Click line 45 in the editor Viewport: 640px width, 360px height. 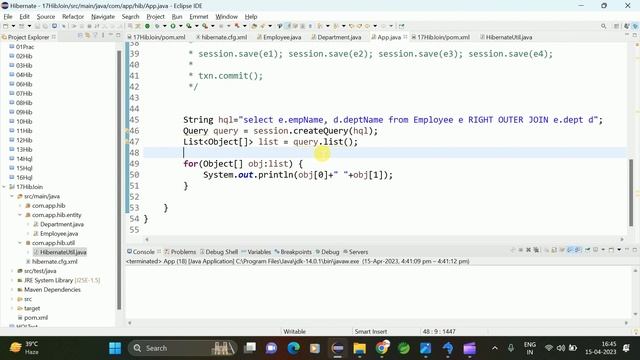click(x=384, y=120)
